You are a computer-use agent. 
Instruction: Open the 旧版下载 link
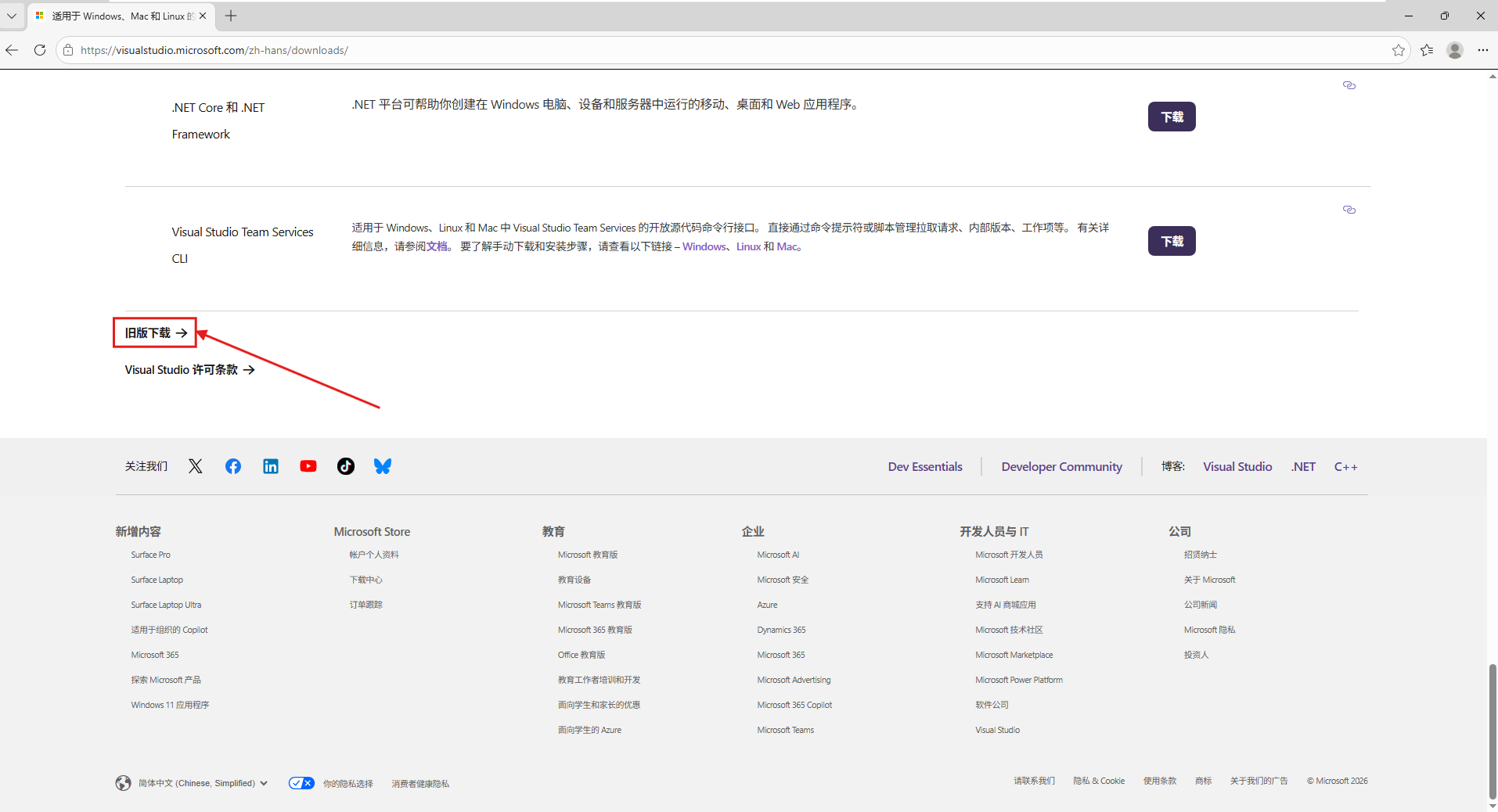[x=156, y=332]
